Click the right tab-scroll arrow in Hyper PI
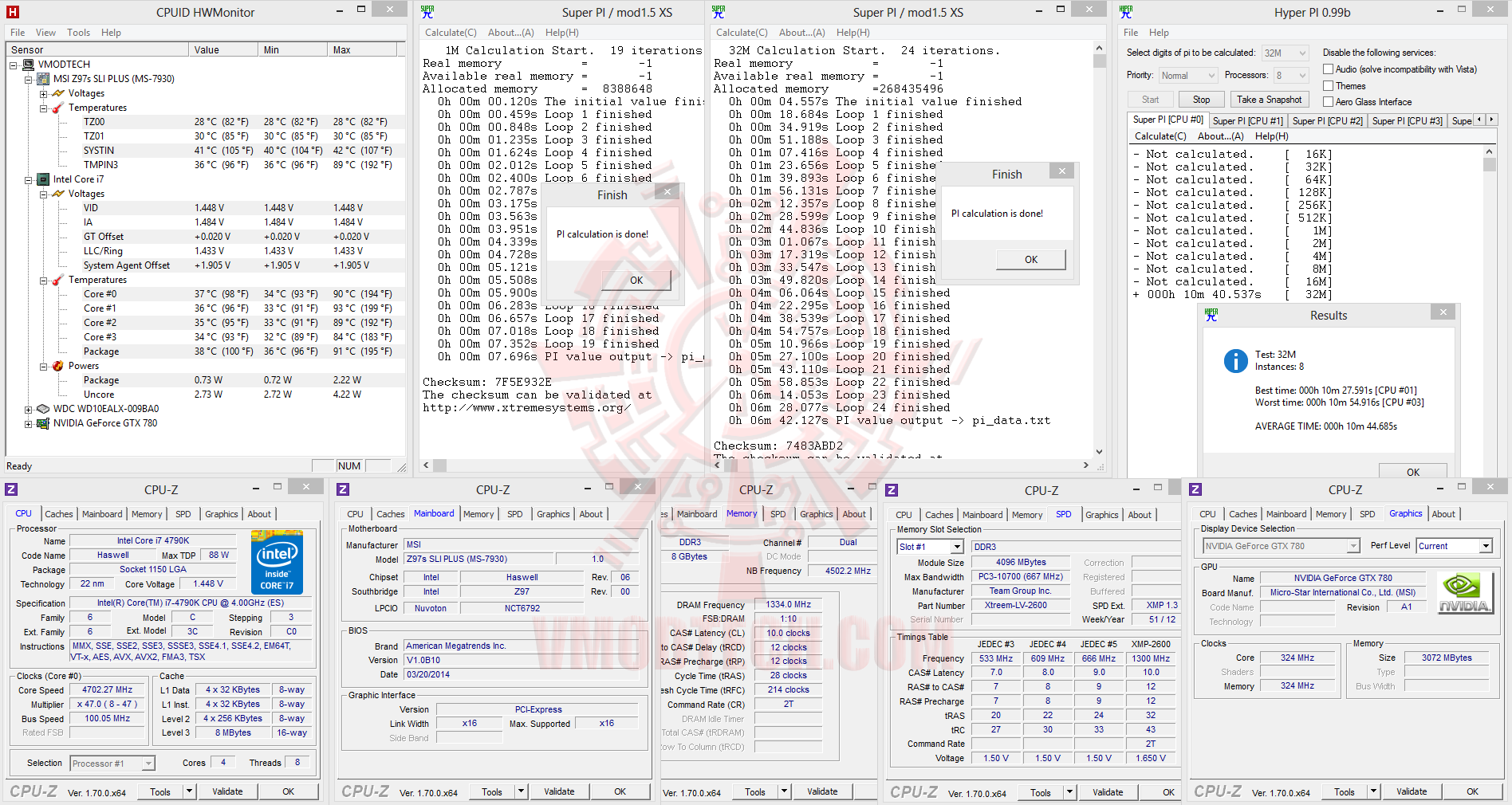This screenshot has height=805, width=1512. point(1491,120)
